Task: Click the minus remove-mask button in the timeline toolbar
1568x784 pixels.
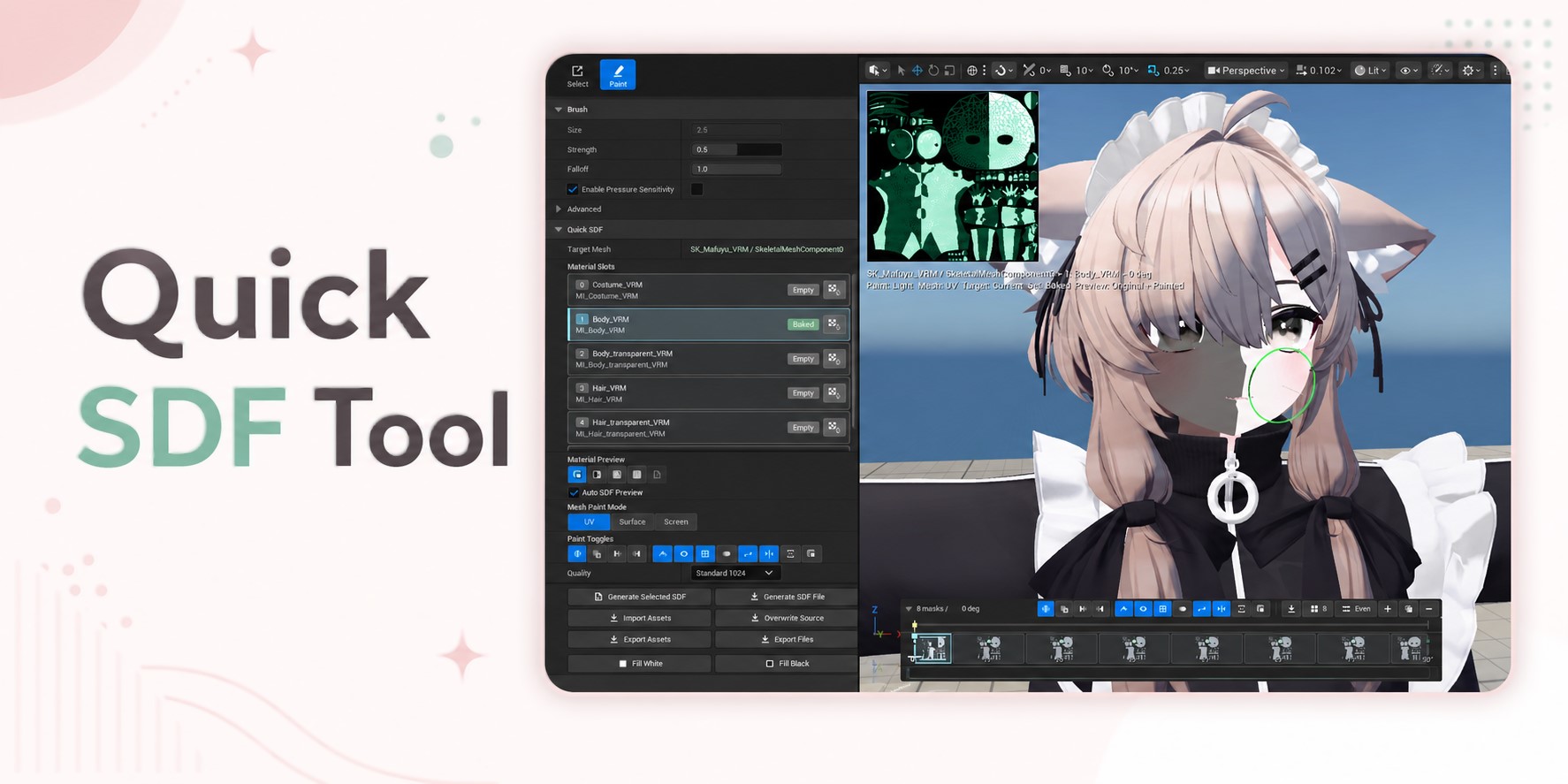Action: (1428, 609)
